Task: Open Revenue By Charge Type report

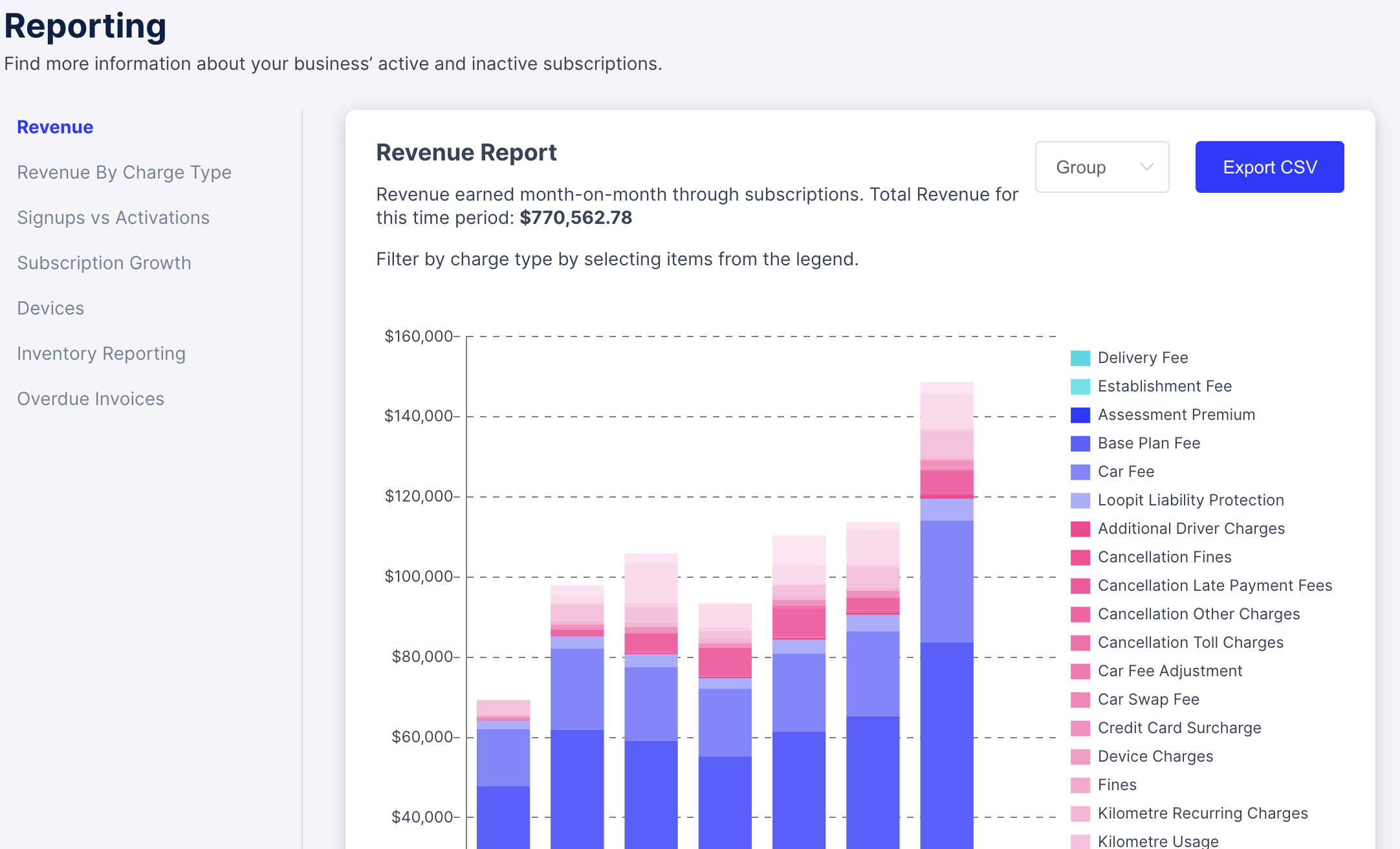Action: (x=124, y=172)
